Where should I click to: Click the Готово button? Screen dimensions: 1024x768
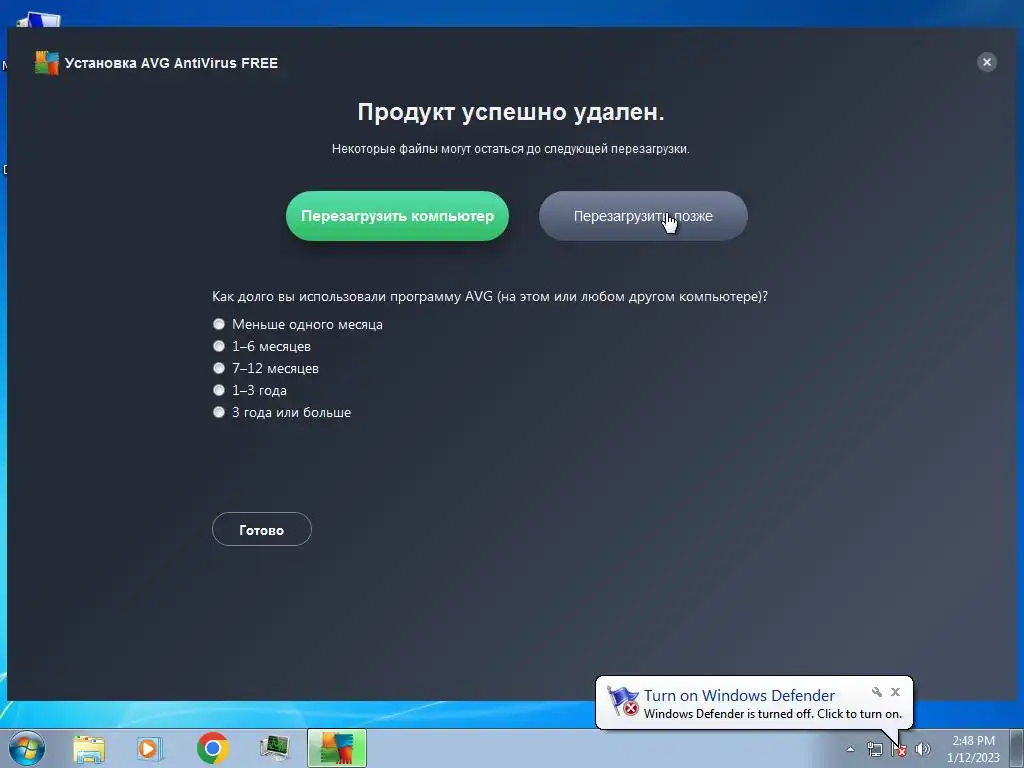262,530
